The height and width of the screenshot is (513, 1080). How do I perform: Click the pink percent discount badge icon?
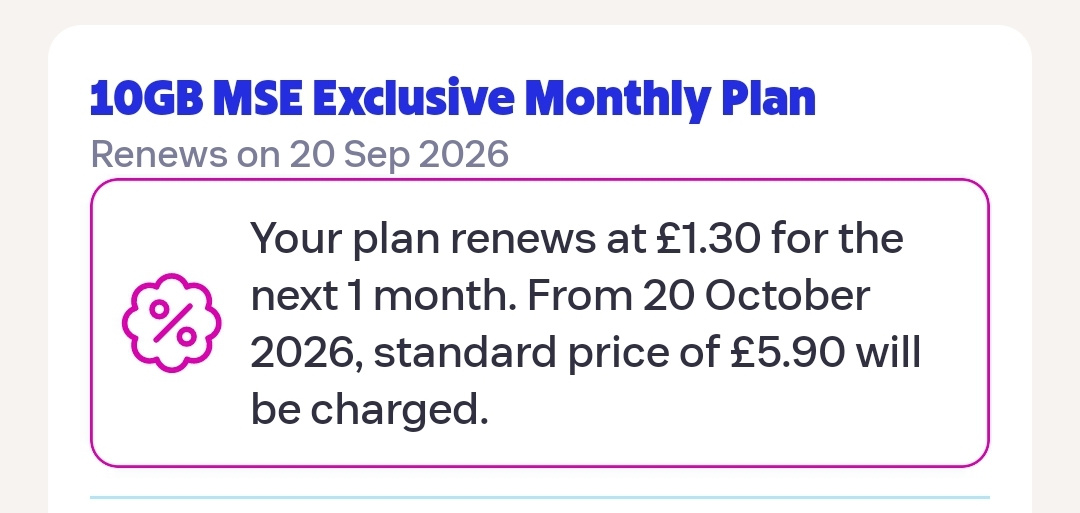coord(172,323)
